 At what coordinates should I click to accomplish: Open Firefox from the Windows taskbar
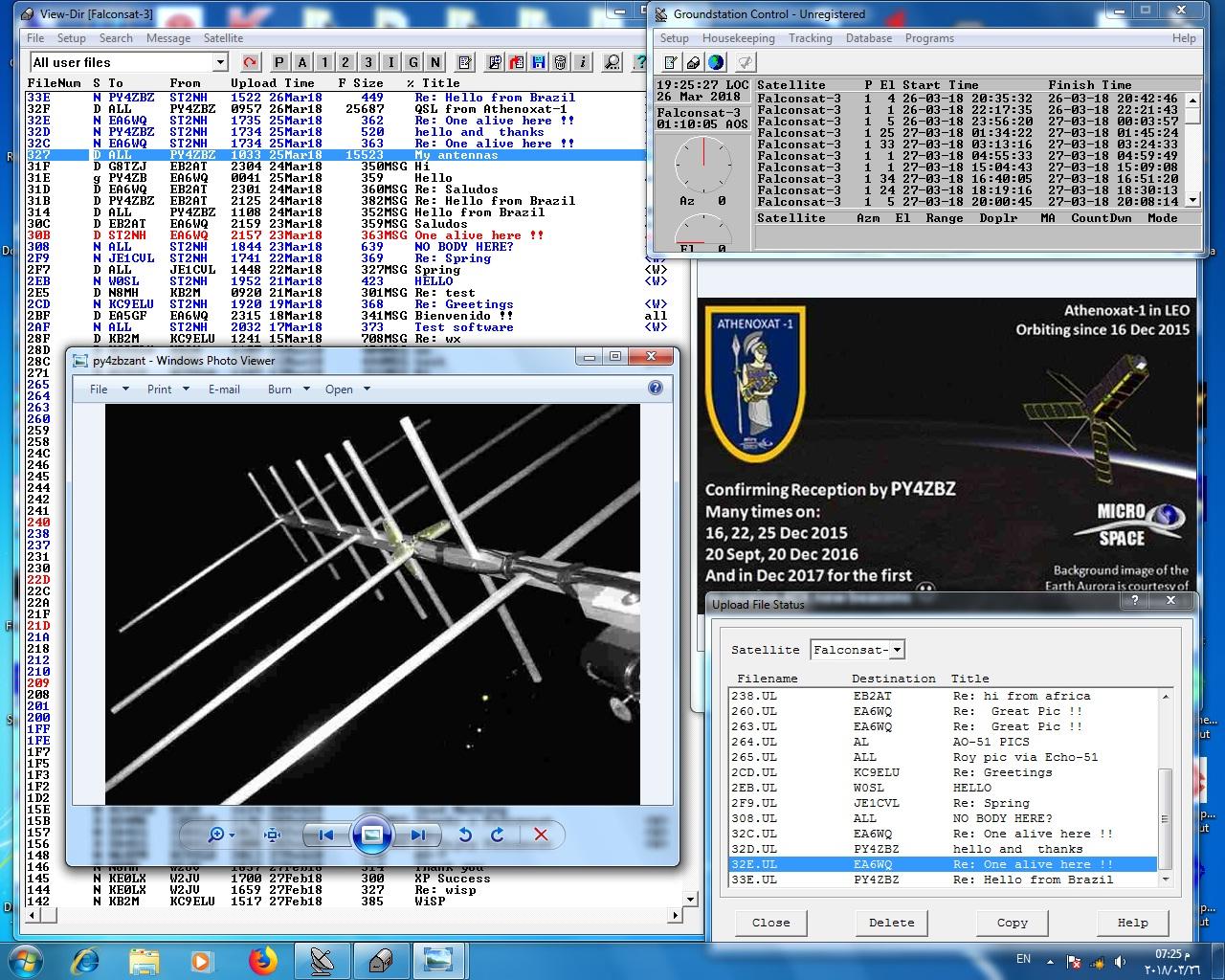point(262,960)
